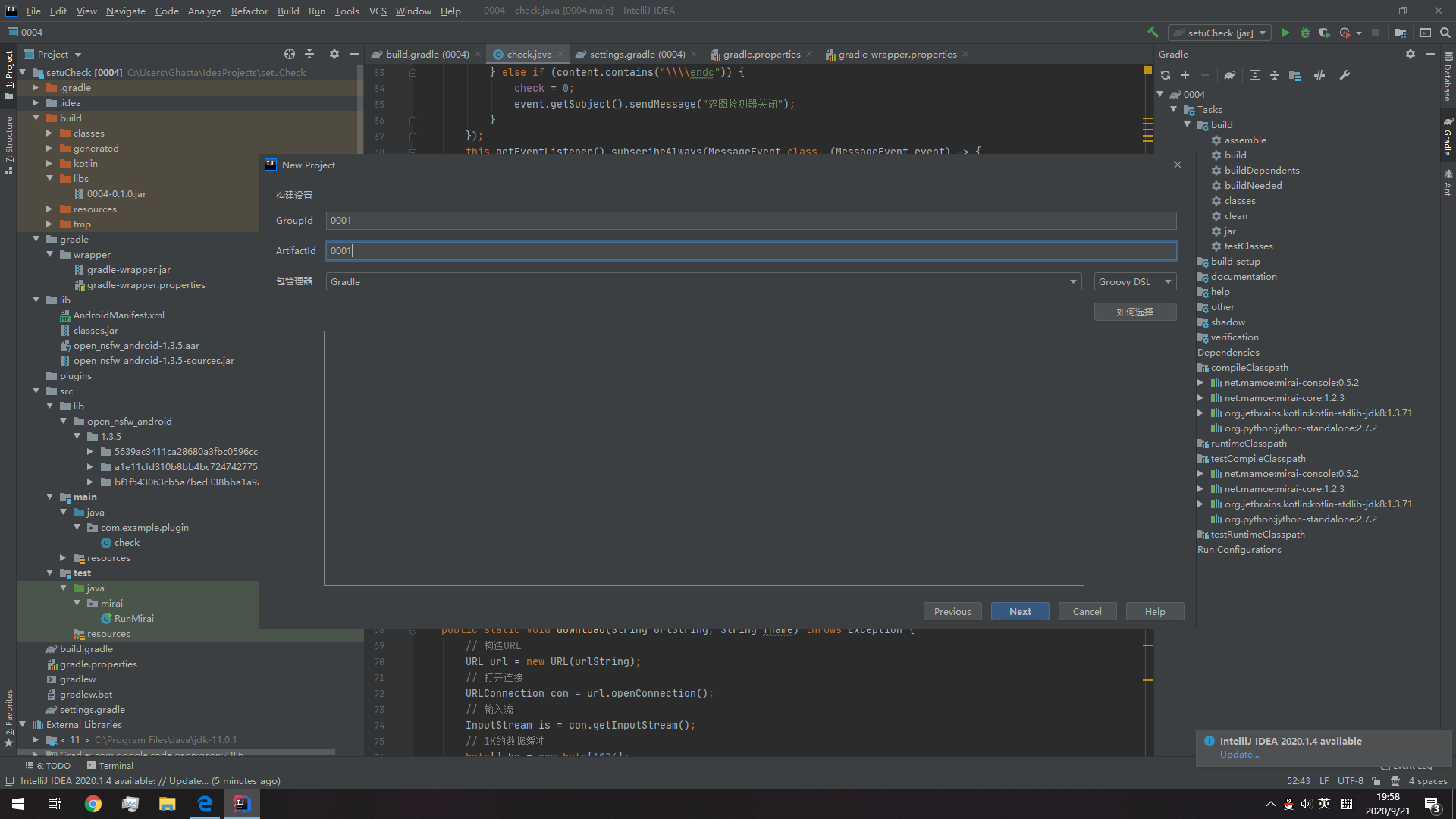Toggle the Database side tool window
The width and height of the screenshot is (1456, 819).
point(1448,76)
